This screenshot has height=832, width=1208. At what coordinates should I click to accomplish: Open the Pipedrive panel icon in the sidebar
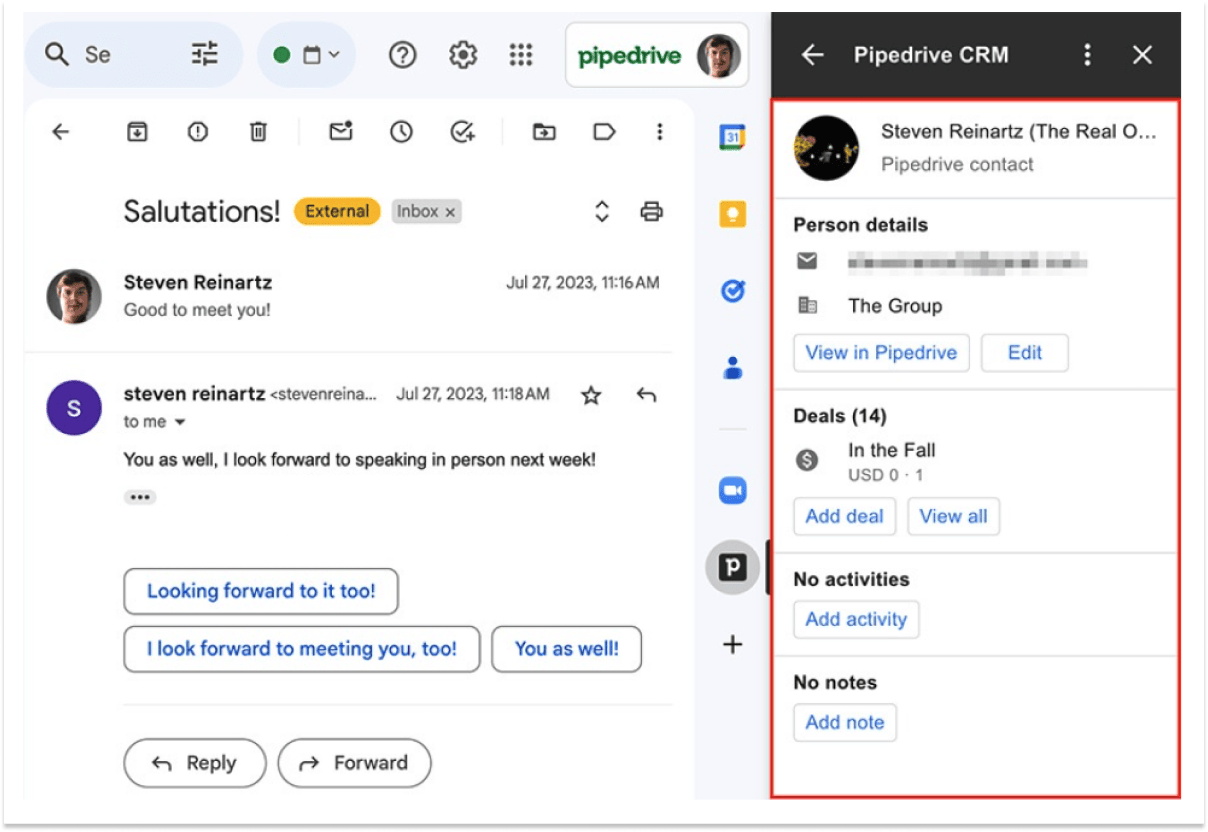coord(733,567)
